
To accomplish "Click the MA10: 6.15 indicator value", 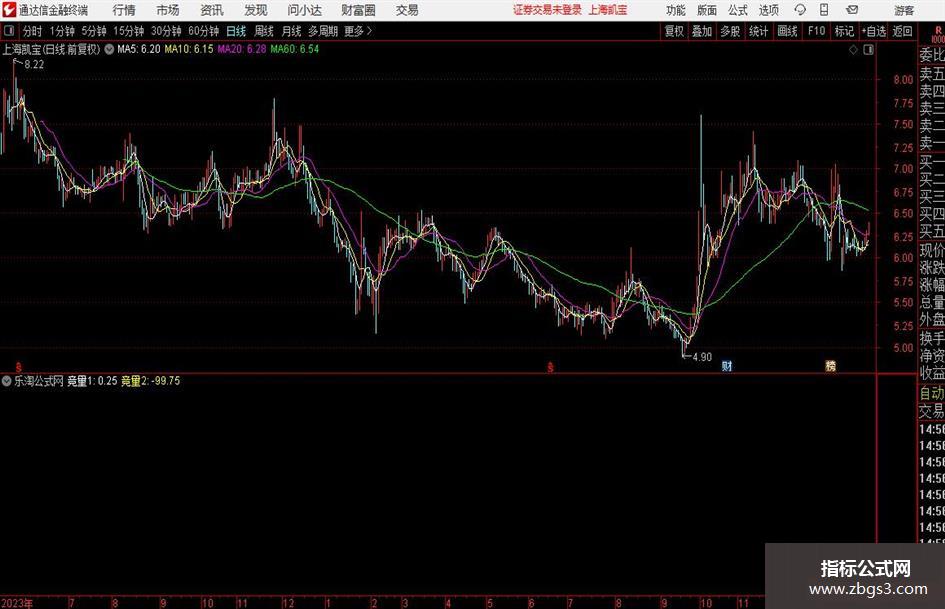I will [189, 49].
